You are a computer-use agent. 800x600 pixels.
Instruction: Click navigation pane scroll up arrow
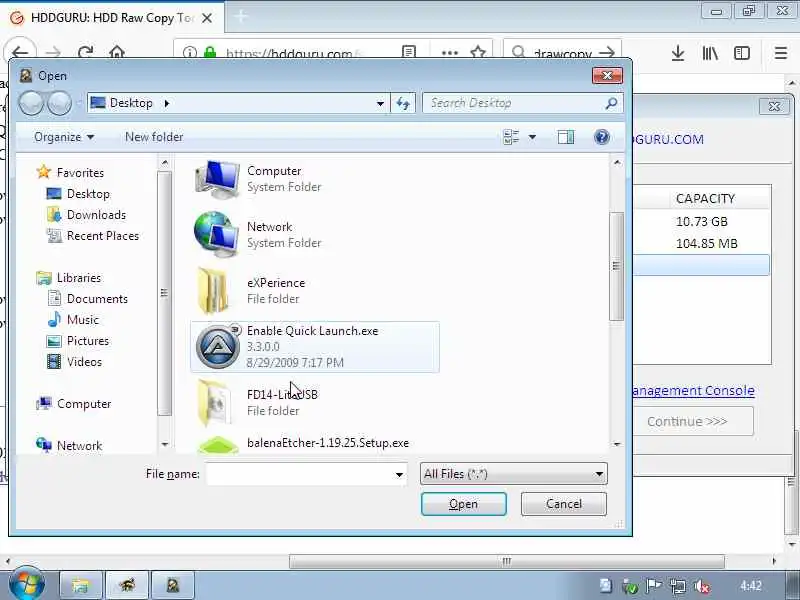click(x=164, y=163)
